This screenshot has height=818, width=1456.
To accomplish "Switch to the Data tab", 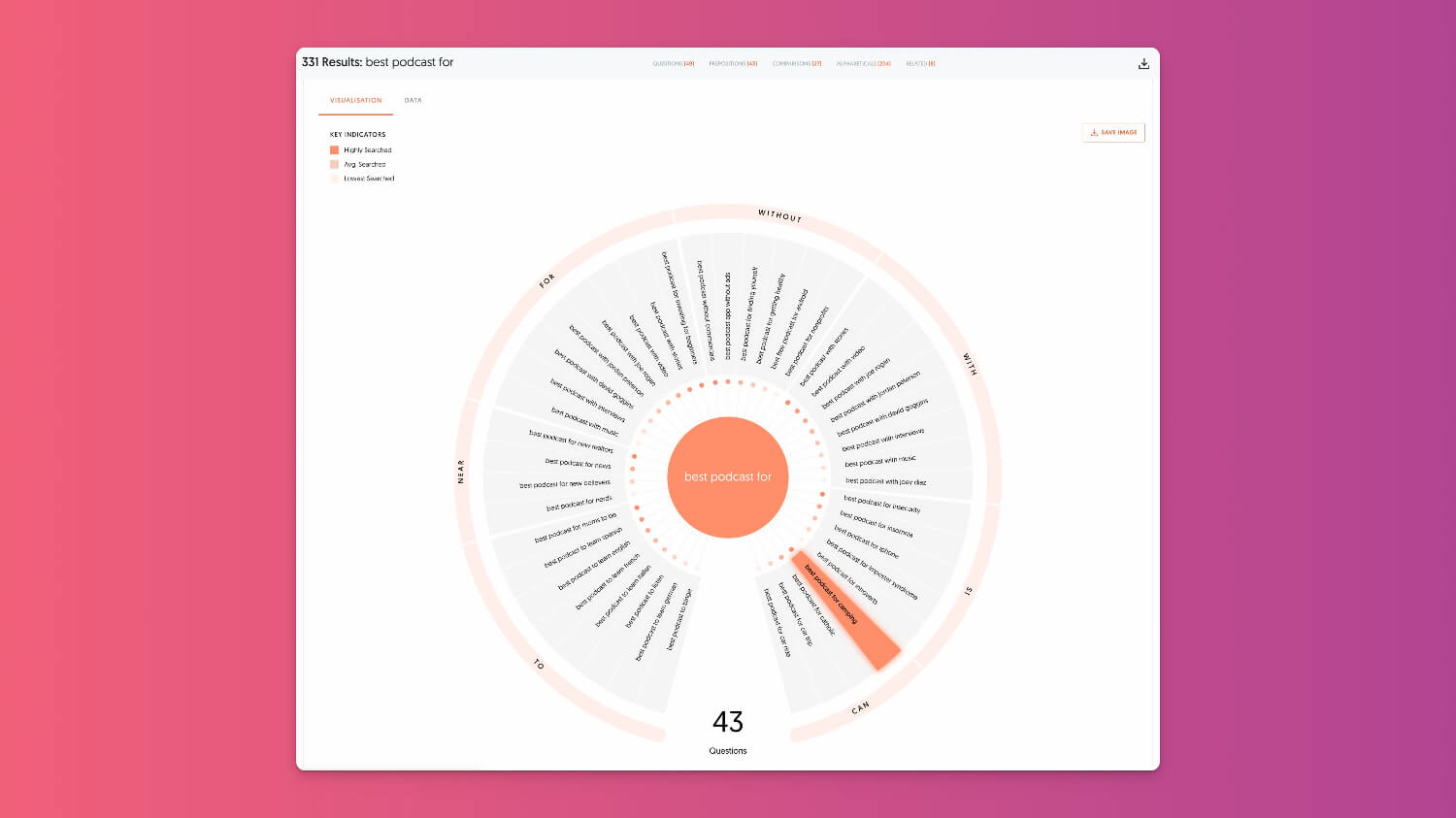I will point(413,101).
